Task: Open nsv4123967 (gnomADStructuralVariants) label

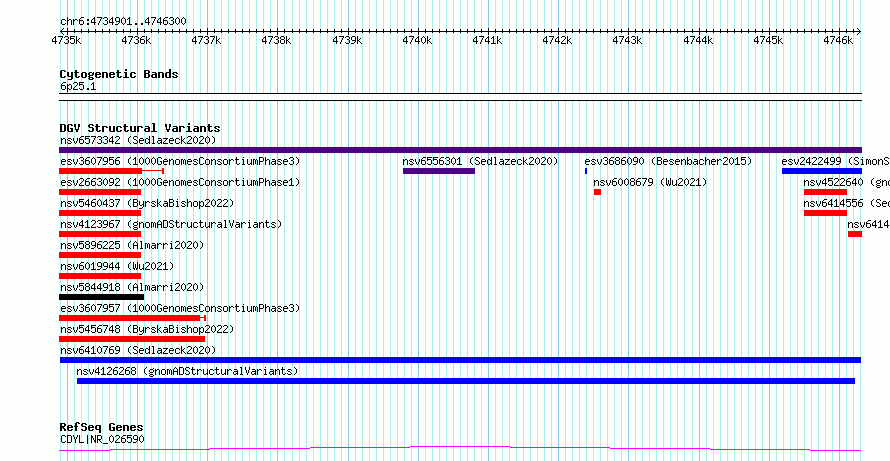Action: [171, 224]
